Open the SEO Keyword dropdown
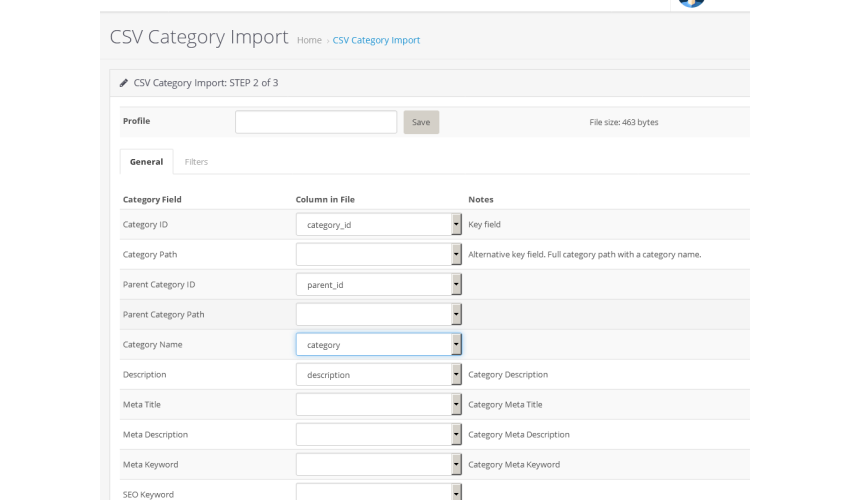The image size is (850, 500). (x=378, y=492)
